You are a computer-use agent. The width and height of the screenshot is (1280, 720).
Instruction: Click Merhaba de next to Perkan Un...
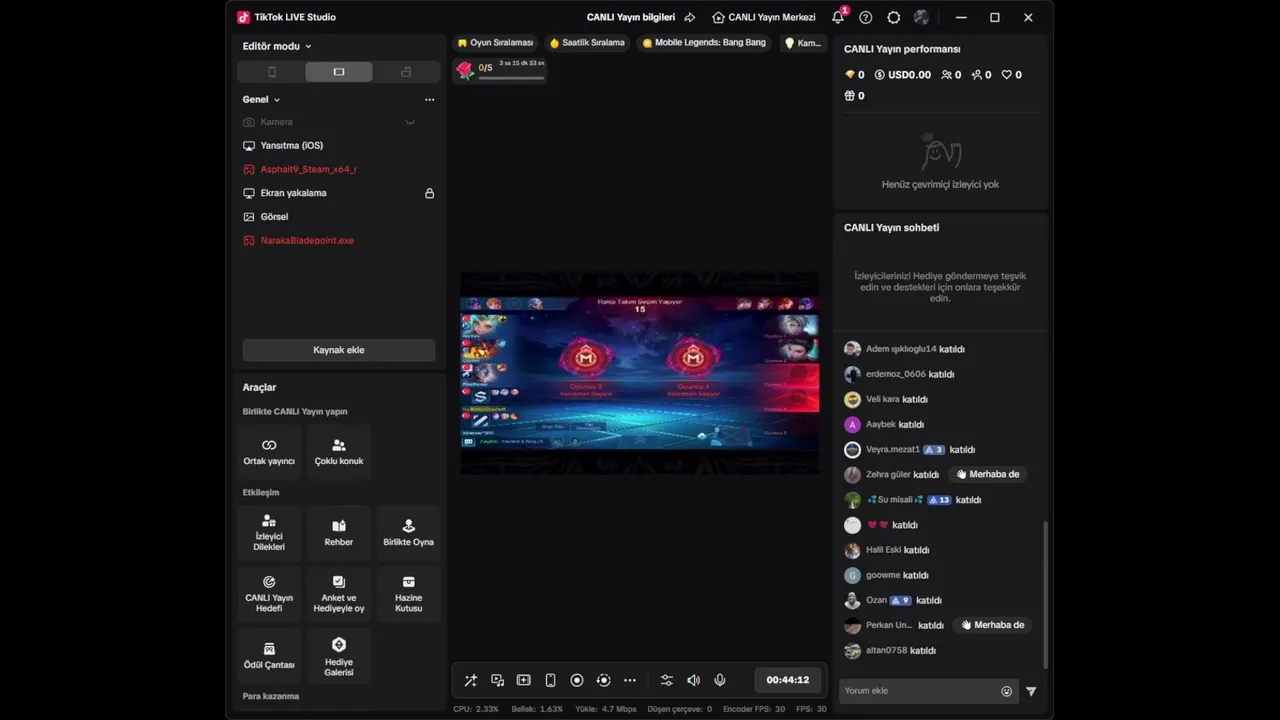[x=993, y=625]
